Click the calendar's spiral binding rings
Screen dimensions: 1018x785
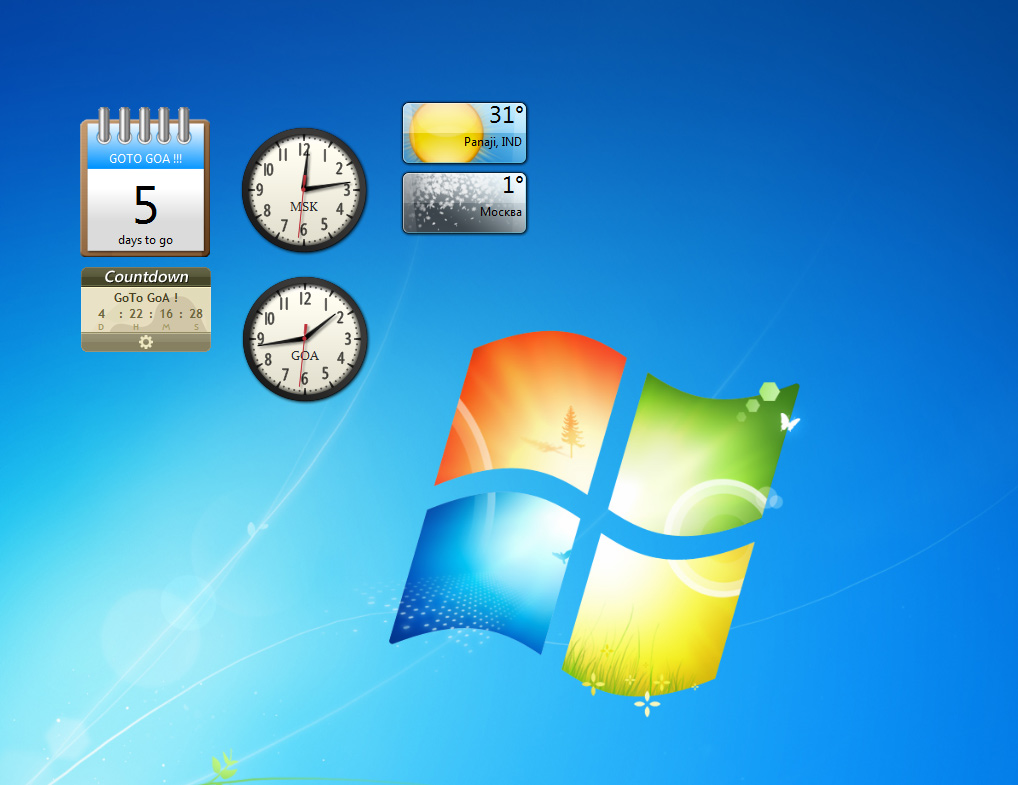[145, 125]
